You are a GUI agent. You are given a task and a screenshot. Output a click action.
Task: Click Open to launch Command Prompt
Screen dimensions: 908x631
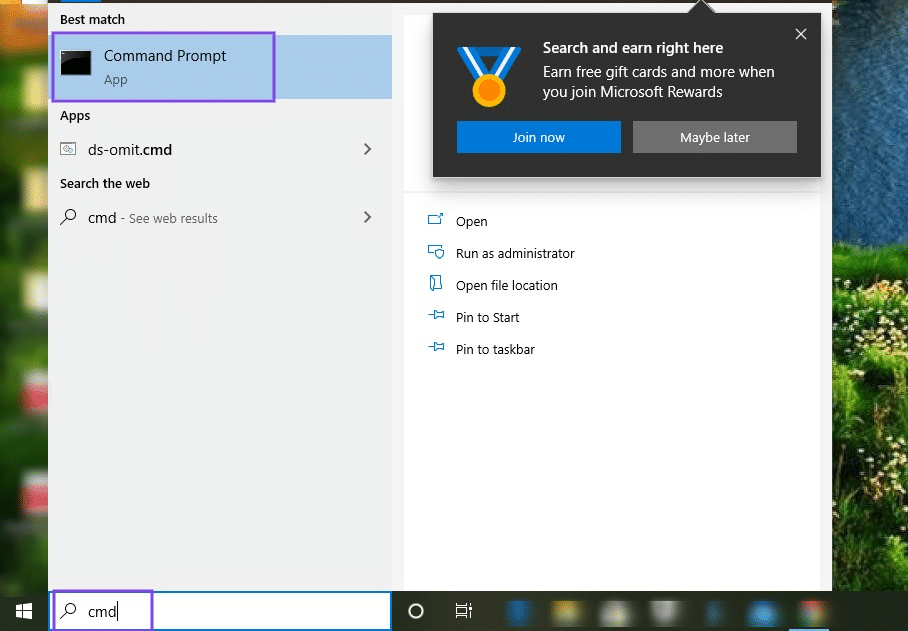(x=471, y=221)
